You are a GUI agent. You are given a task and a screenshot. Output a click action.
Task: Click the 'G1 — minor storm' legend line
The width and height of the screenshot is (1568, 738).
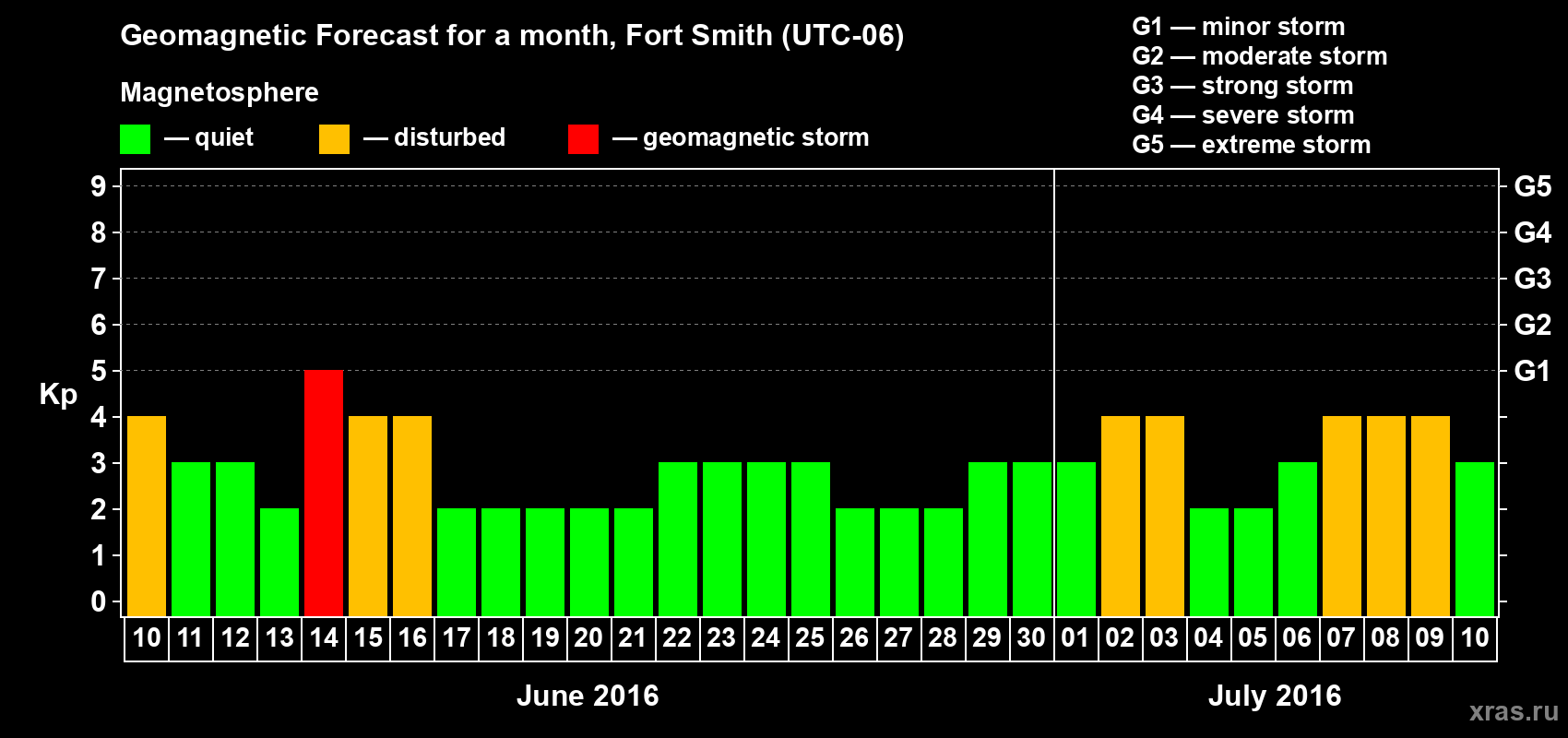pyautogui.click(x=1239, y=27)
